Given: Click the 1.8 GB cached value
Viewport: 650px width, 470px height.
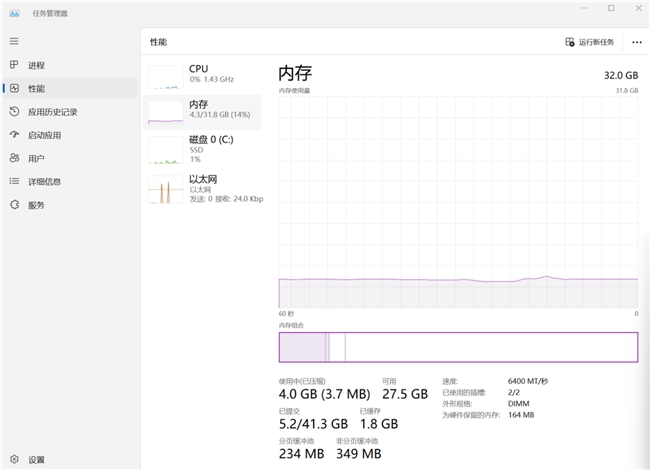Looking at the screenshot, I should click(379, 424).
